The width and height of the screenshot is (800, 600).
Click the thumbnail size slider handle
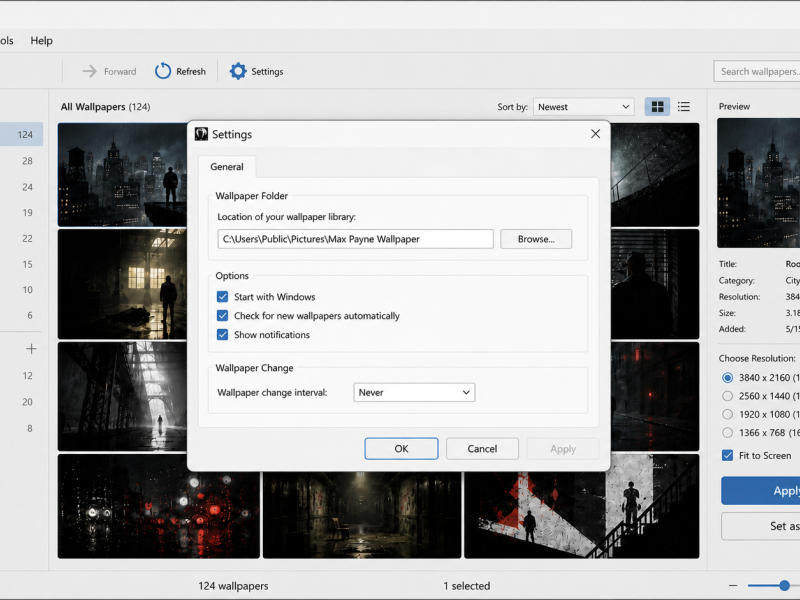click(x=784, y=586)
